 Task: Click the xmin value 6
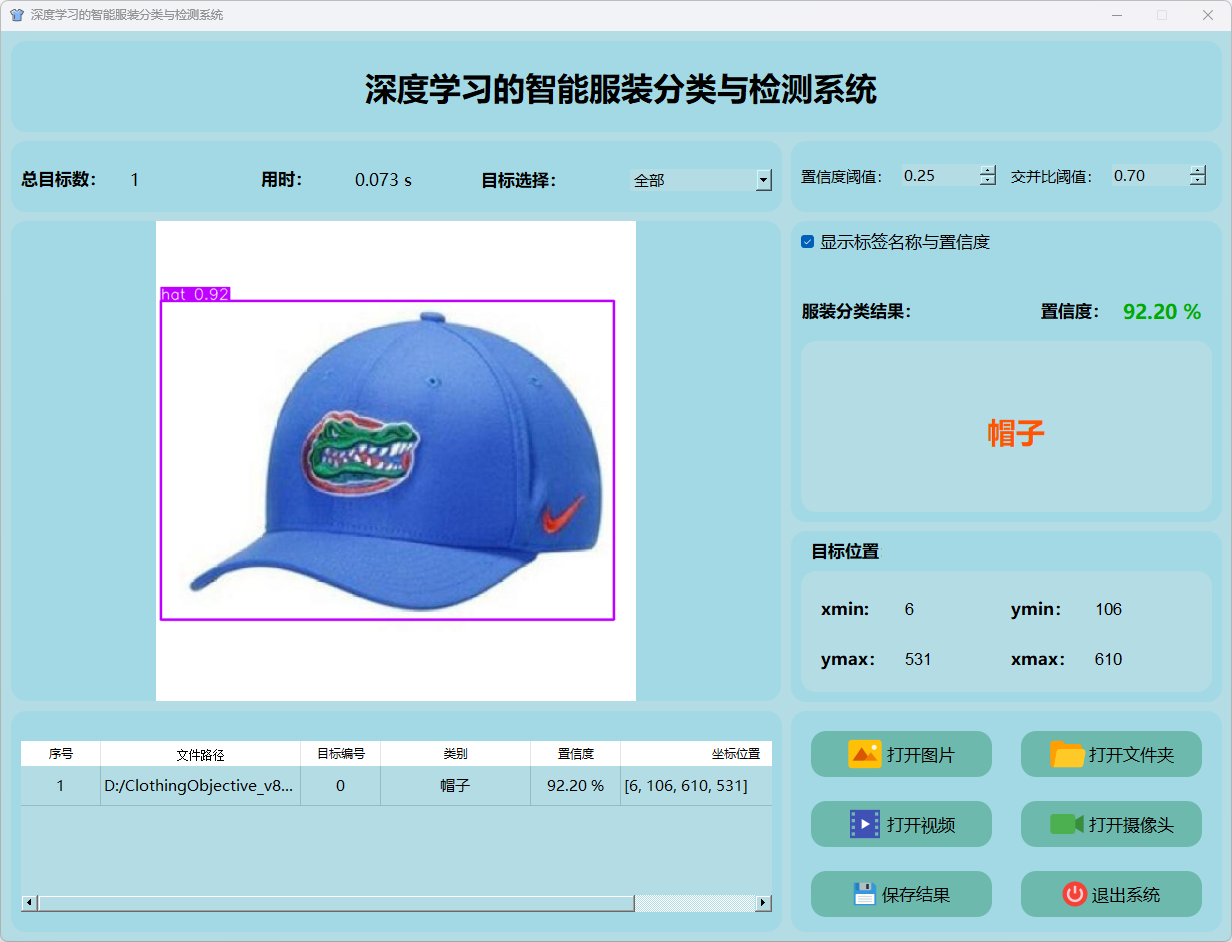coord(909,609)
